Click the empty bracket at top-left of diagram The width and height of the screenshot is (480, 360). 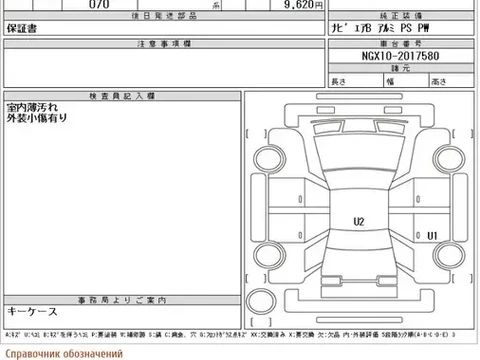coord(256,134)
